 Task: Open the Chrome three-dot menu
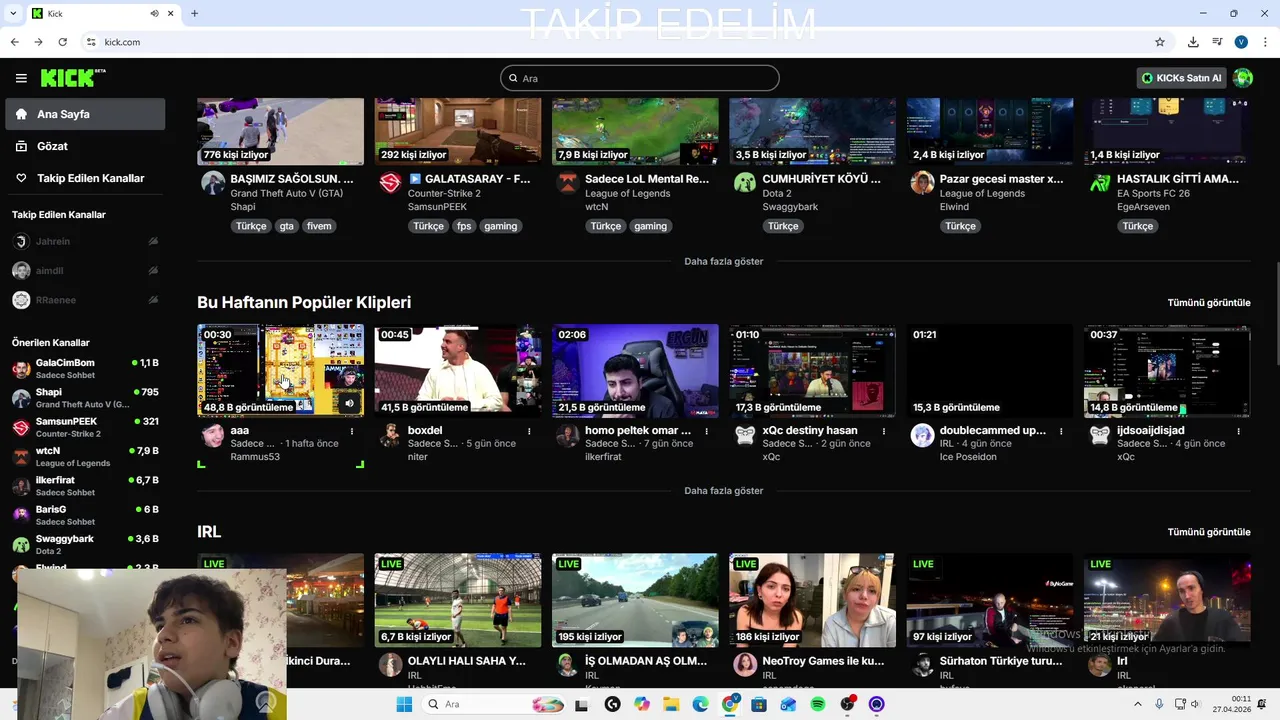[x=1265, y=42]
